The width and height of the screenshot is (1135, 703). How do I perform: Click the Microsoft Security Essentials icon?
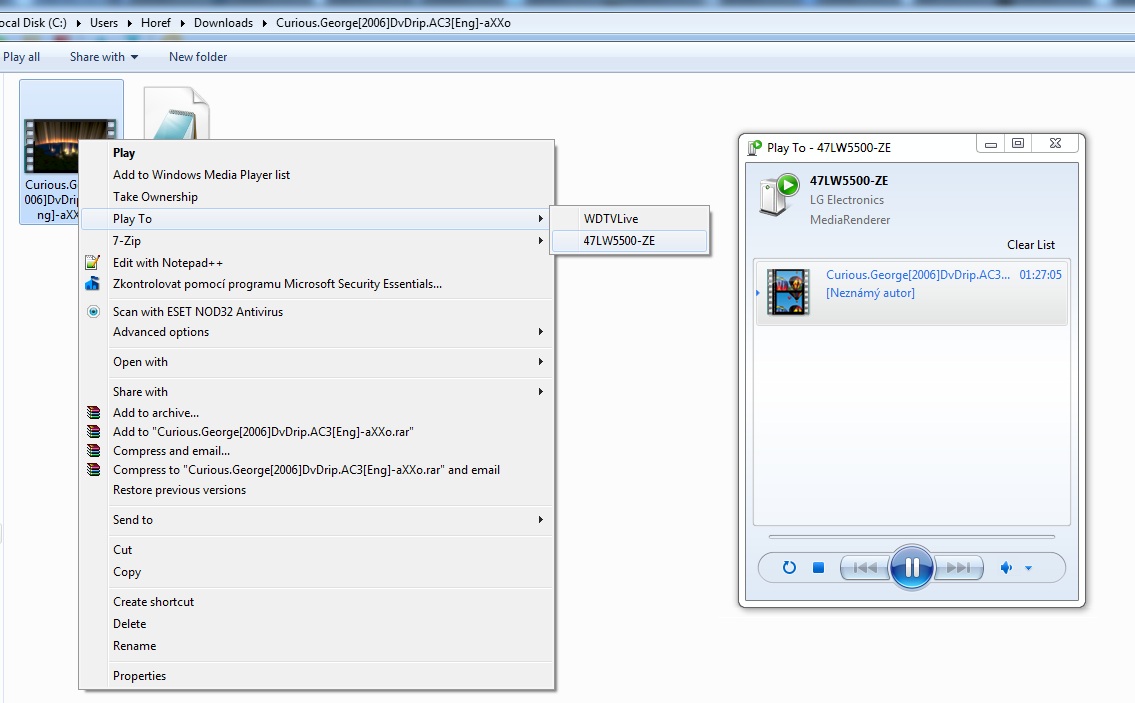coord(93,284)
